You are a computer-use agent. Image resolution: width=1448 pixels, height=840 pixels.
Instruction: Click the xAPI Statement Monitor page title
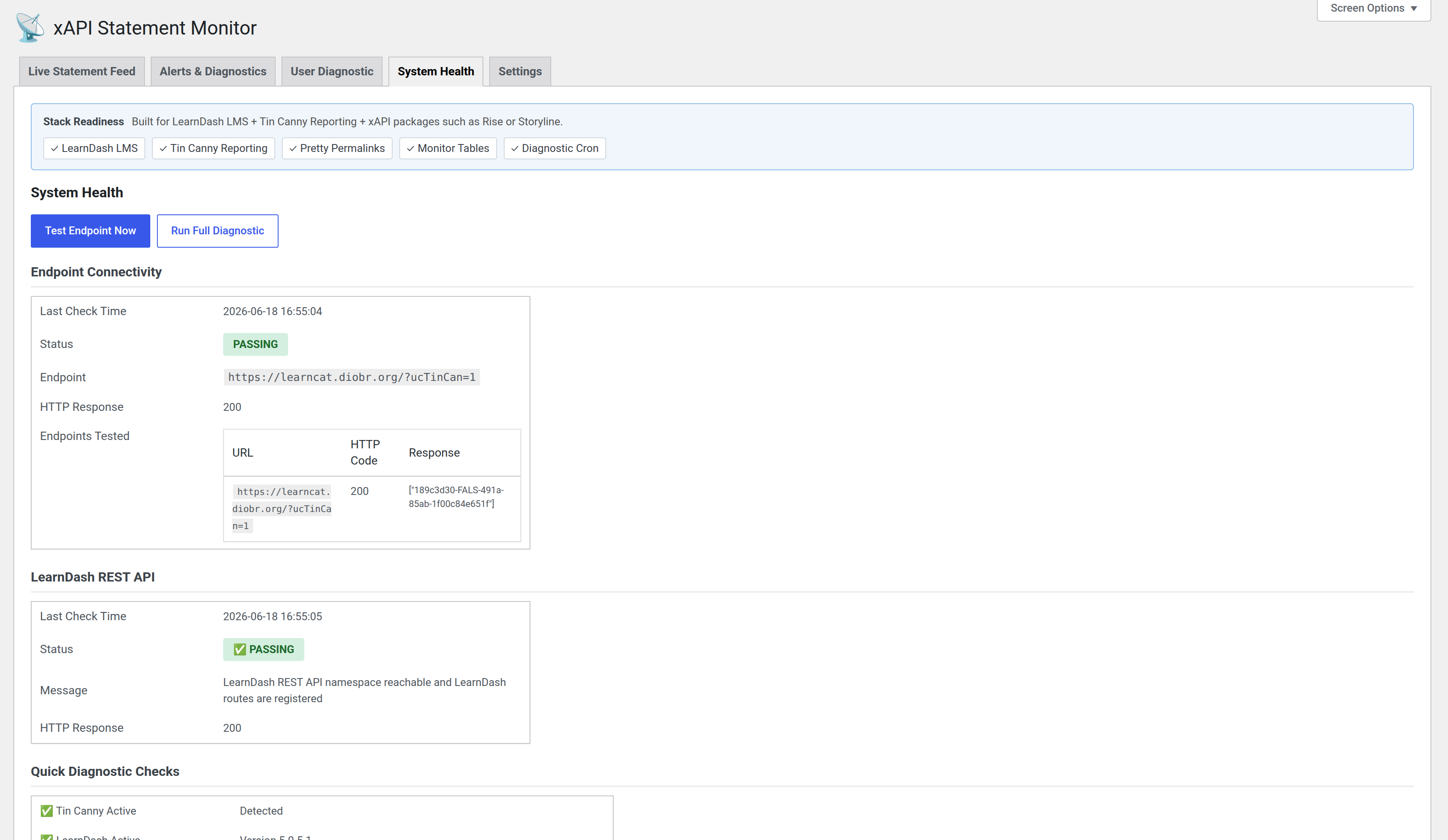point(154,27)
